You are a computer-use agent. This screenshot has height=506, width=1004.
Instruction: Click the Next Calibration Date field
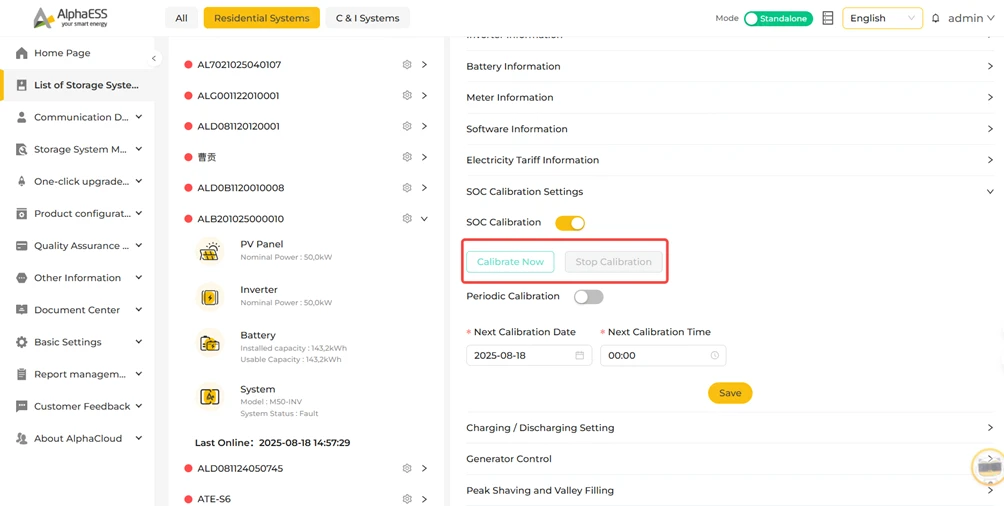coord(529,355)
